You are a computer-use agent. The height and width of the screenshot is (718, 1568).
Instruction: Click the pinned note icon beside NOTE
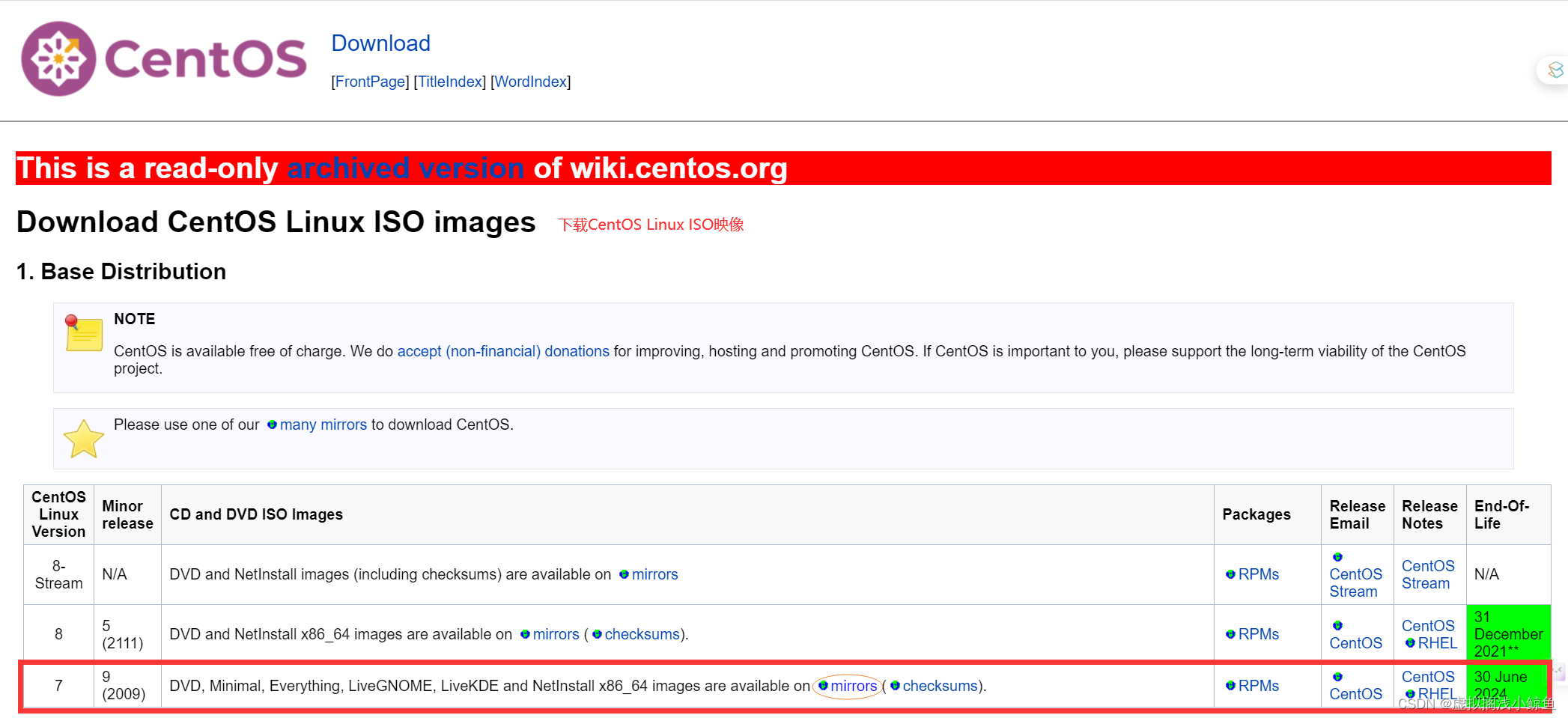pyautogui.click(x=83, y=333)
